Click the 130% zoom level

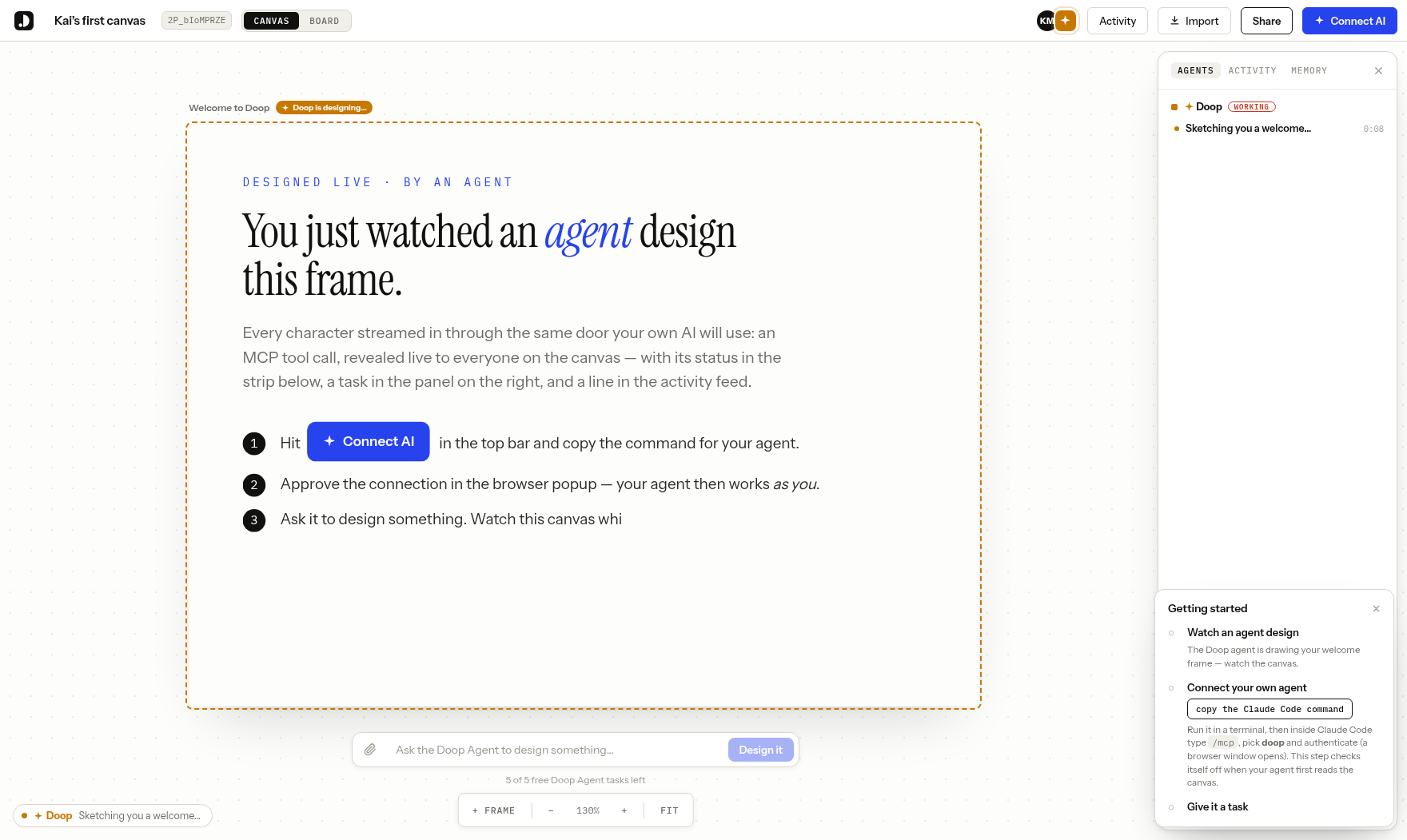(588, 810)
